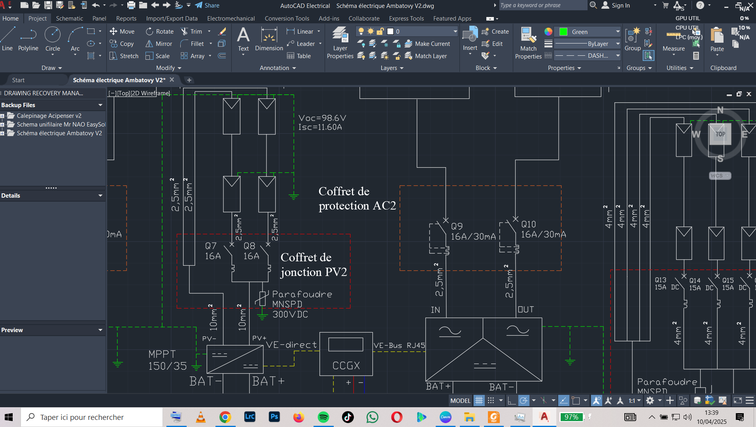Open Layer Properties manager
The image size is (756, 427).
pyautogui.click(x=340, y=40)
